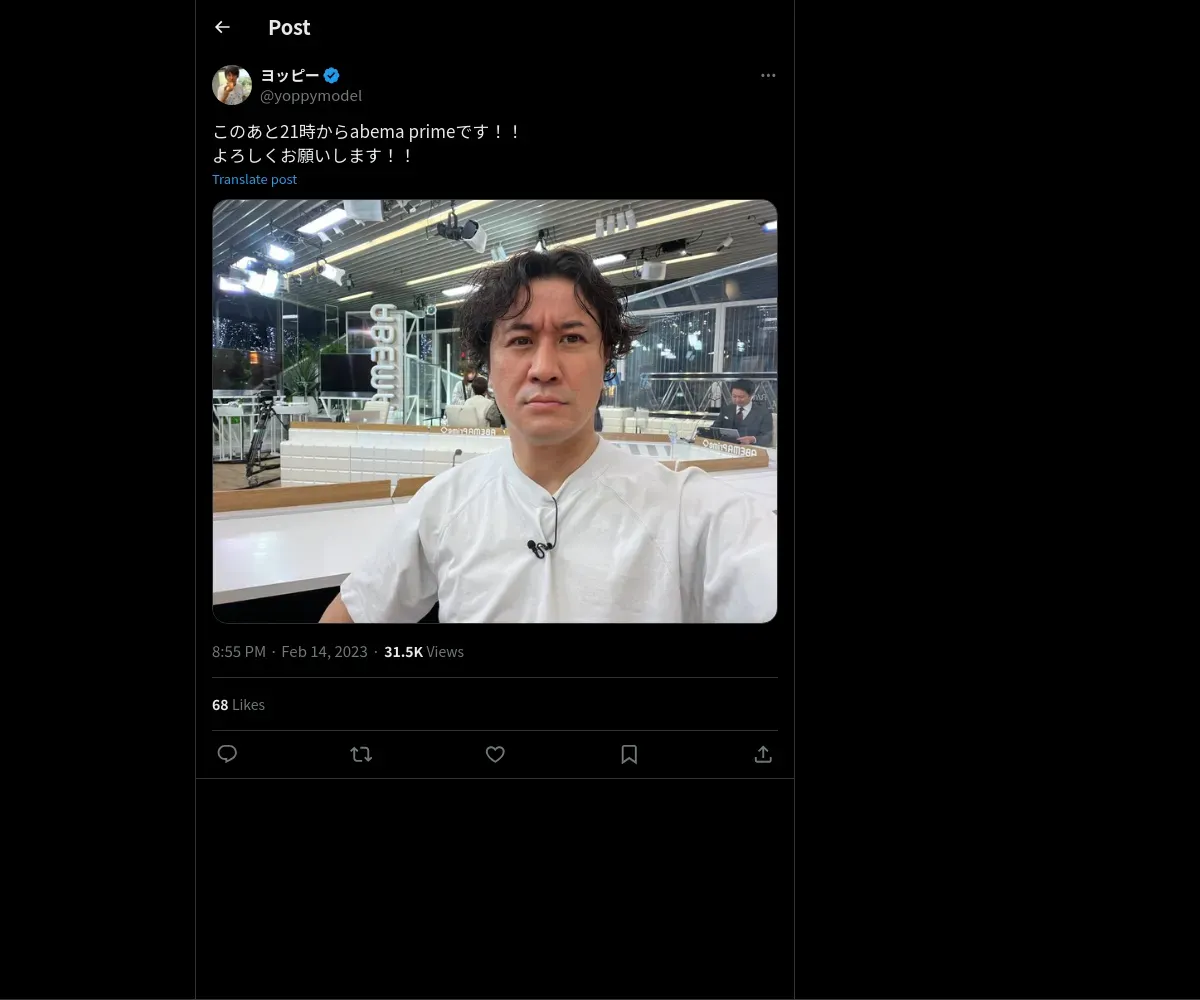Click the back arrow icon

(x=222, y=27)
